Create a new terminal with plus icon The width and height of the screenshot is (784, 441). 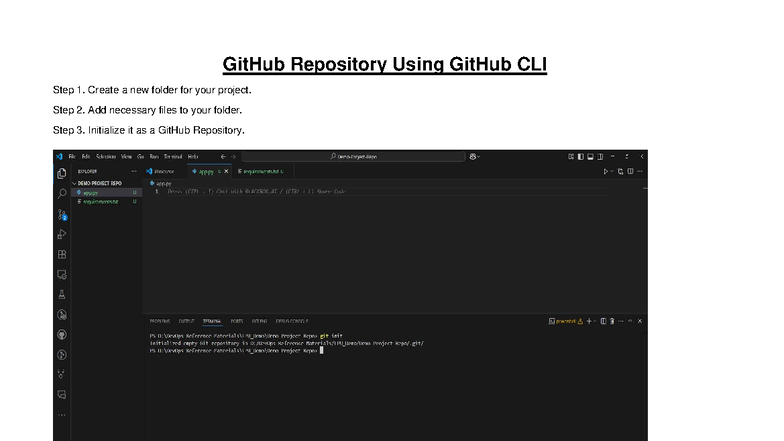click(x=589, y=322)
